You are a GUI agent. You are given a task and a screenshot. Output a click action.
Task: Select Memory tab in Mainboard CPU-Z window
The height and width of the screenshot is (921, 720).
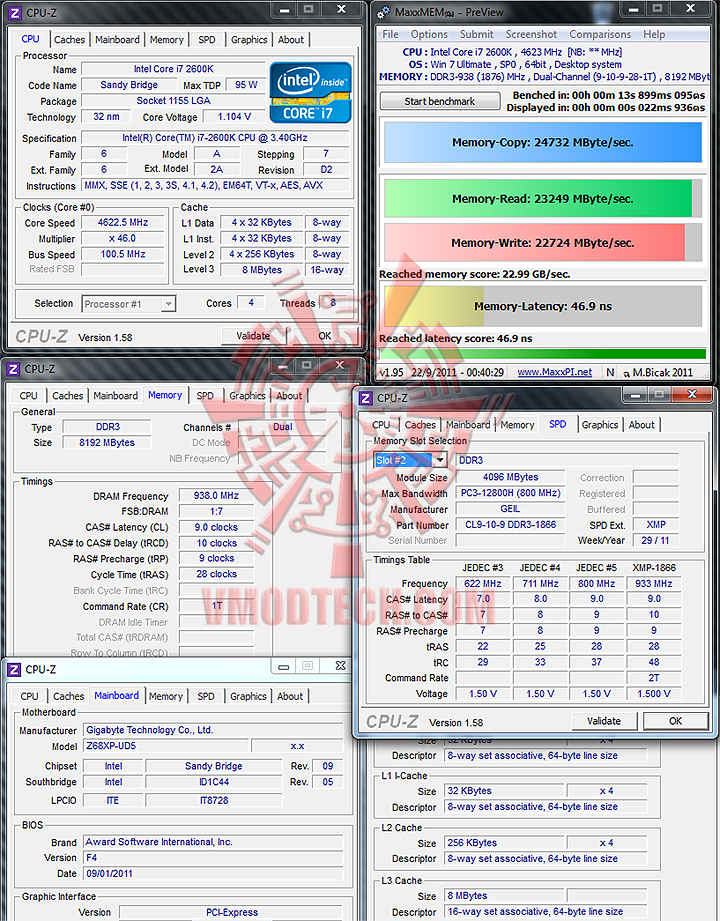[x=166, y=696]
